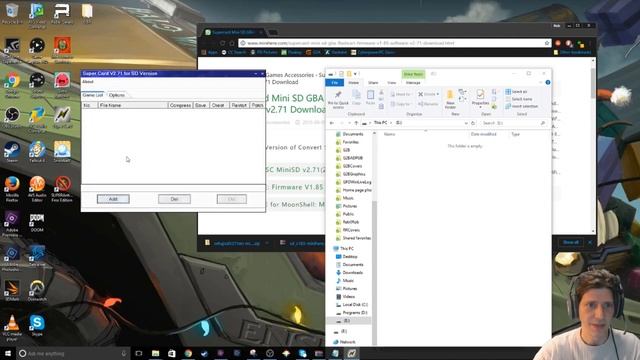
Task: Open the Share ribbon tab
Action: coord(373,83)
